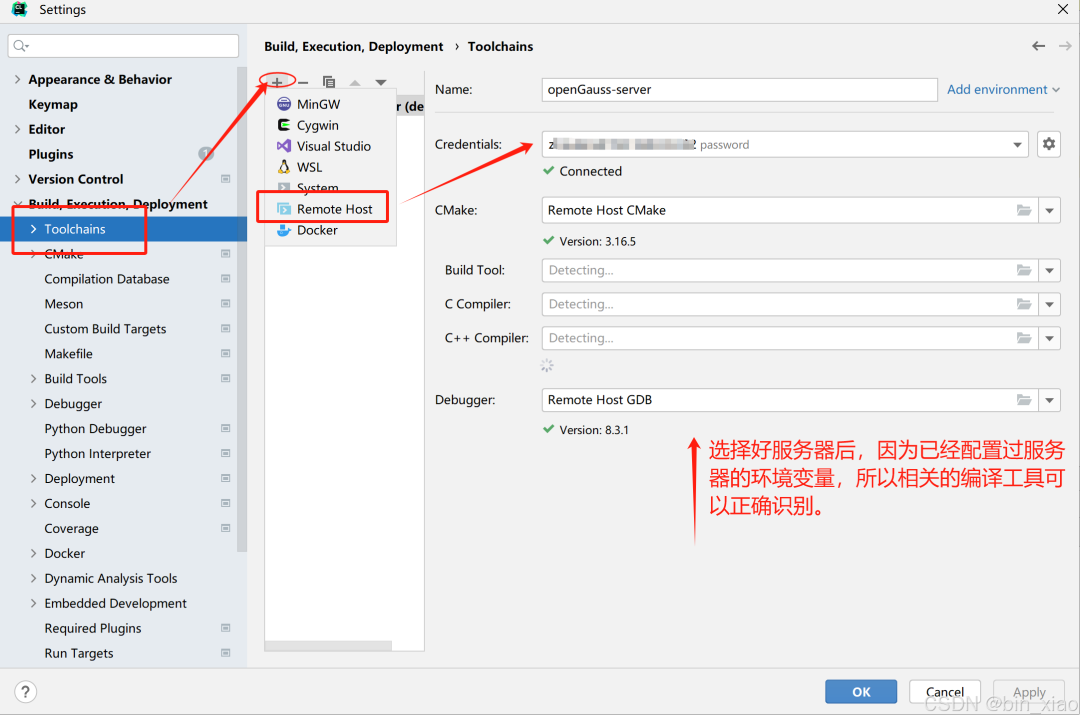This screenshot has width=1080, height=722.
Task: Confirm settings with OK button
Action: pyautogui.click(x=861, y=692)
